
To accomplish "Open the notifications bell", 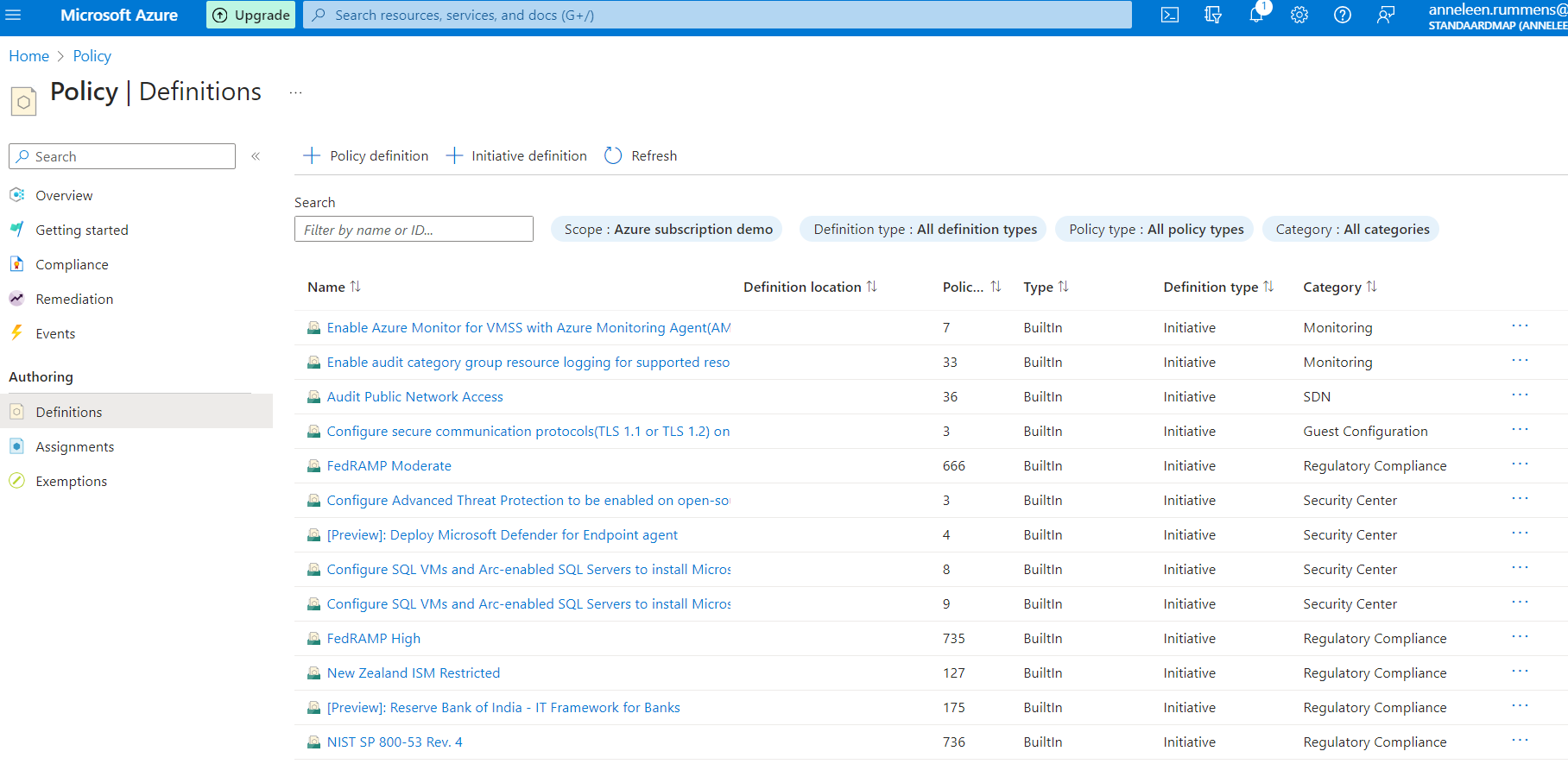I will click(1256, 15).
